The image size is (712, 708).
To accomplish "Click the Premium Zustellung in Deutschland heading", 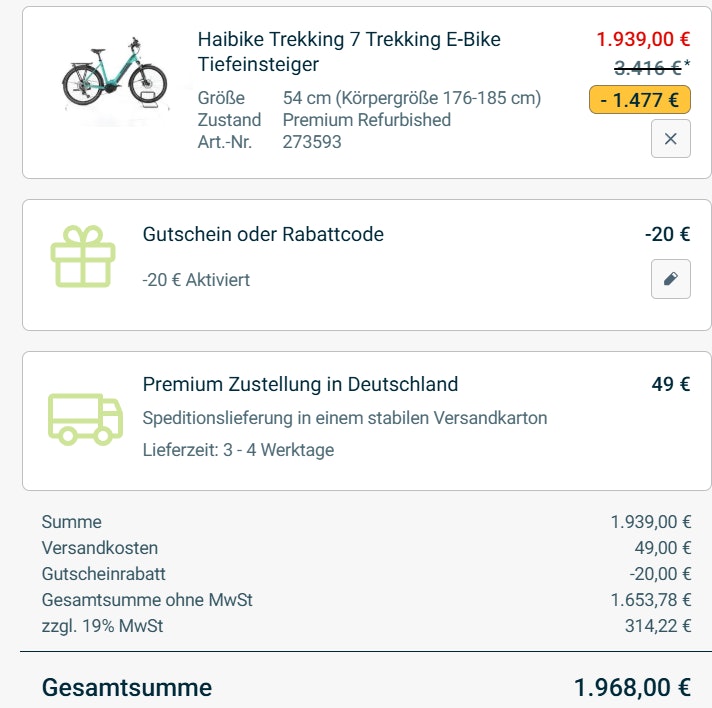I will 300,384.
